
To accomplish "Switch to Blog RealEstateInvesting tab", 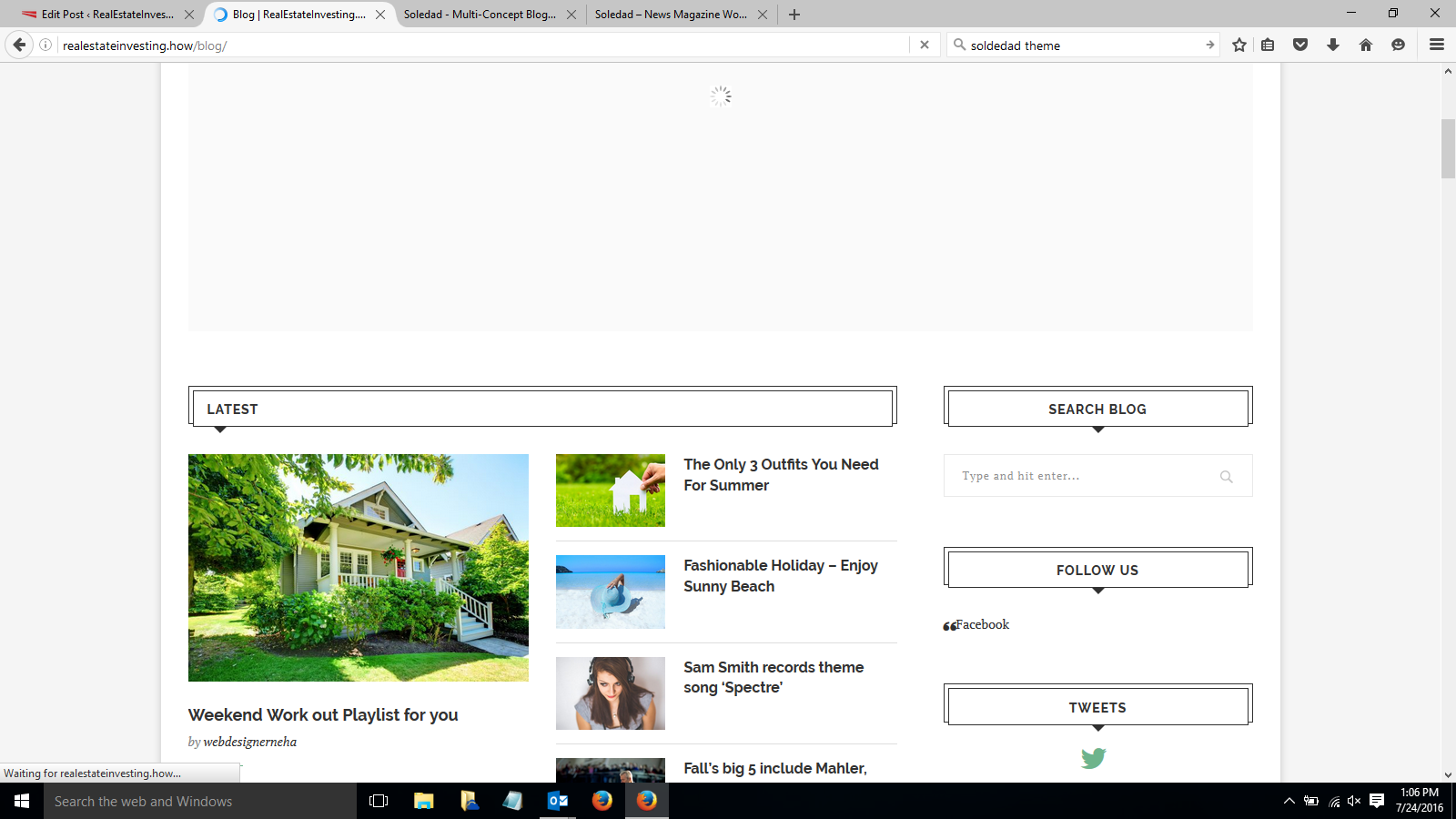I will coord(299,15).
